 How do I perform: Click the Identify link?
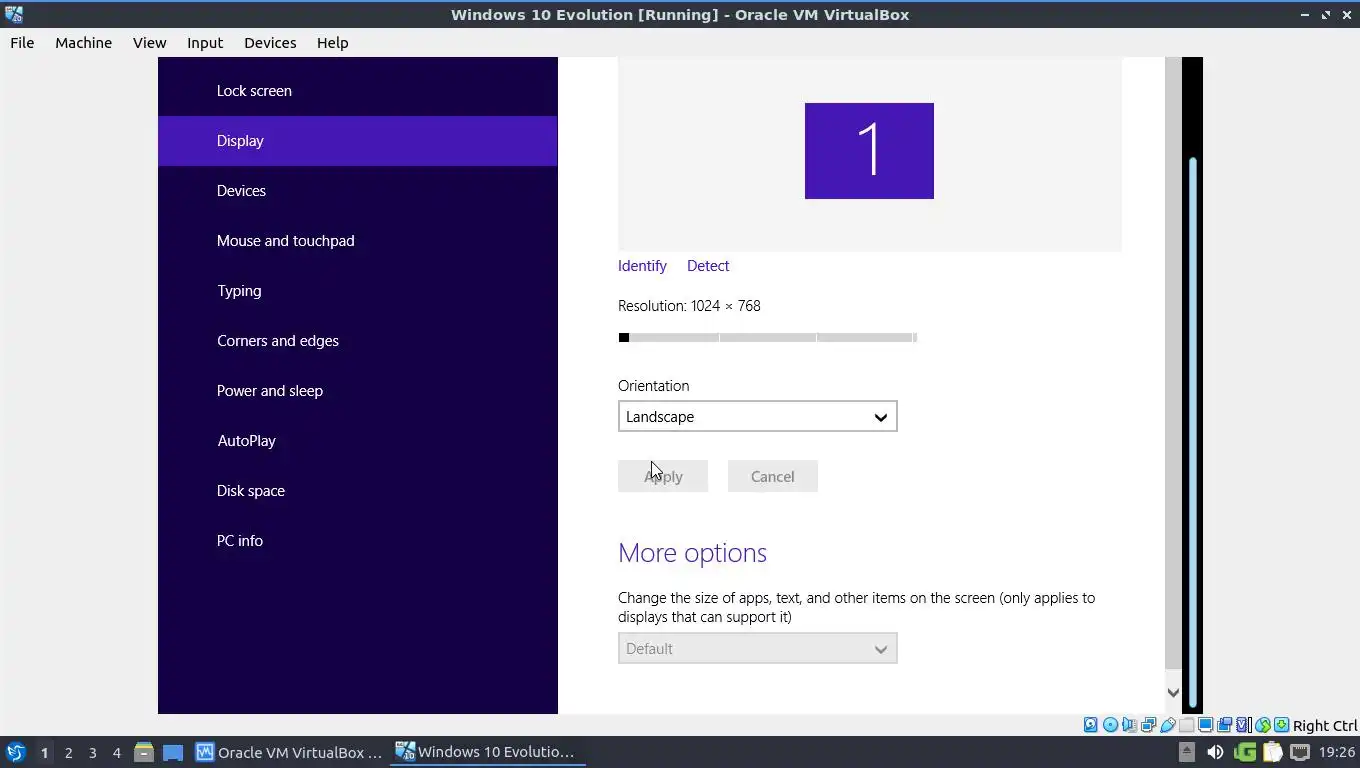(x=642, y=265)
